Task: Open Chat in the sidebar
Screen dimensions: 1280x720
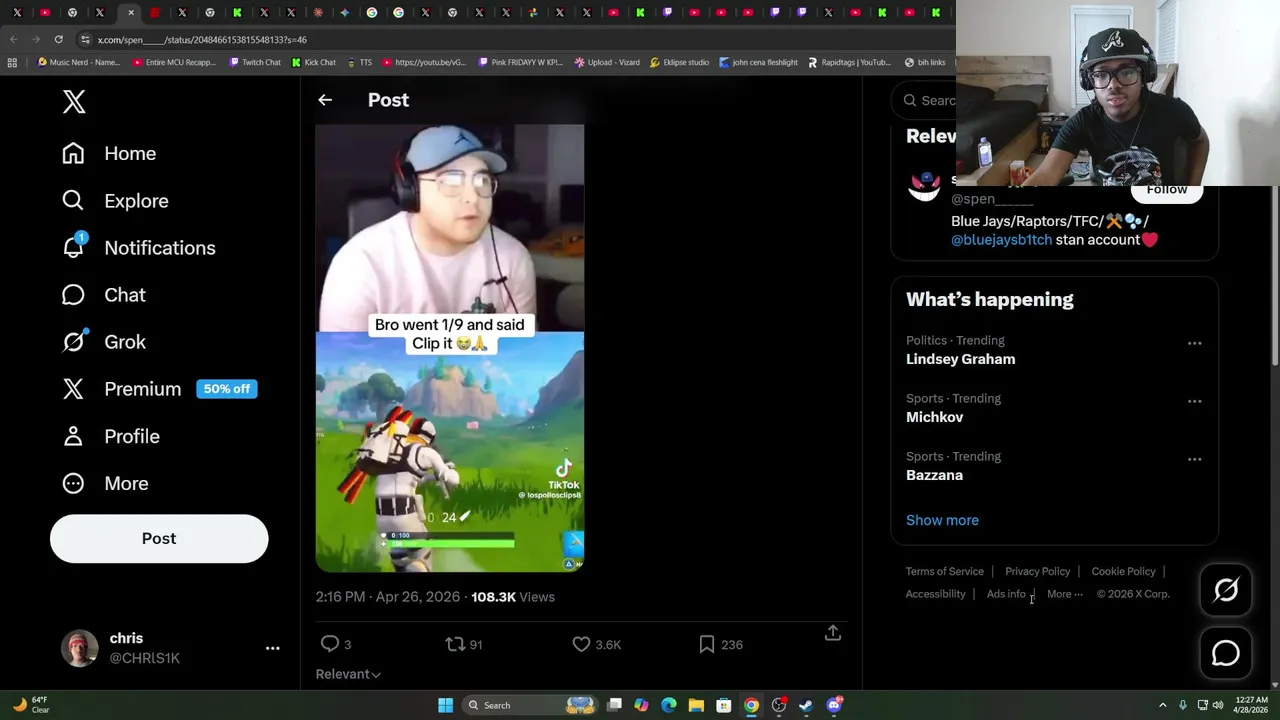Action: pos(103,294)
